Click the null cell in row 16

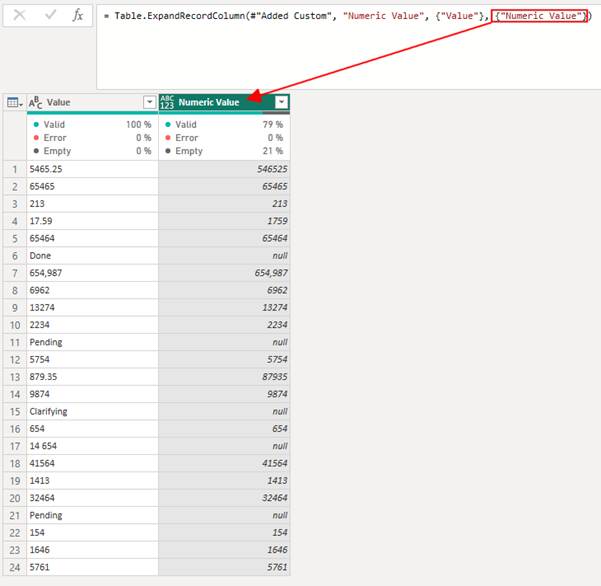click(x=224, y=445)
